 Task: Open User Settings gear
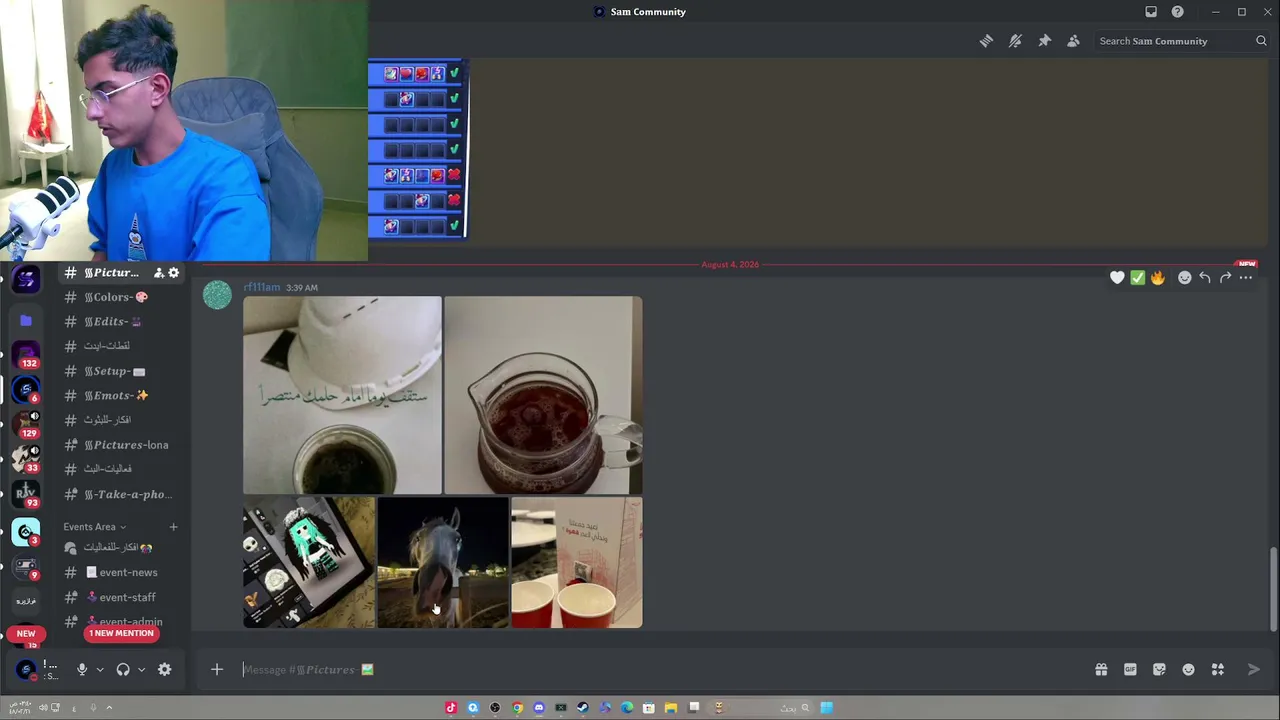coord(165,670)
